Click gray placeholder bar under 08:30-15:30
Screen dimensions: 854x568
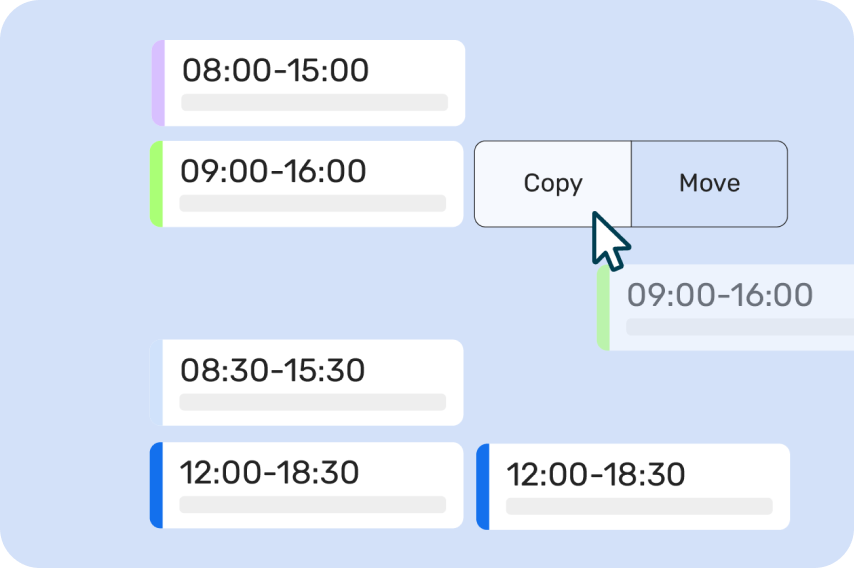[313, 402]
